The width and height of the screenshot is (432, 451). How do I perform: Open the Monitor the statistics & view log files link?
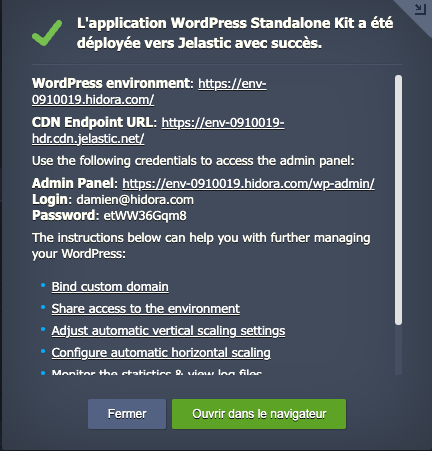[157, 372]
